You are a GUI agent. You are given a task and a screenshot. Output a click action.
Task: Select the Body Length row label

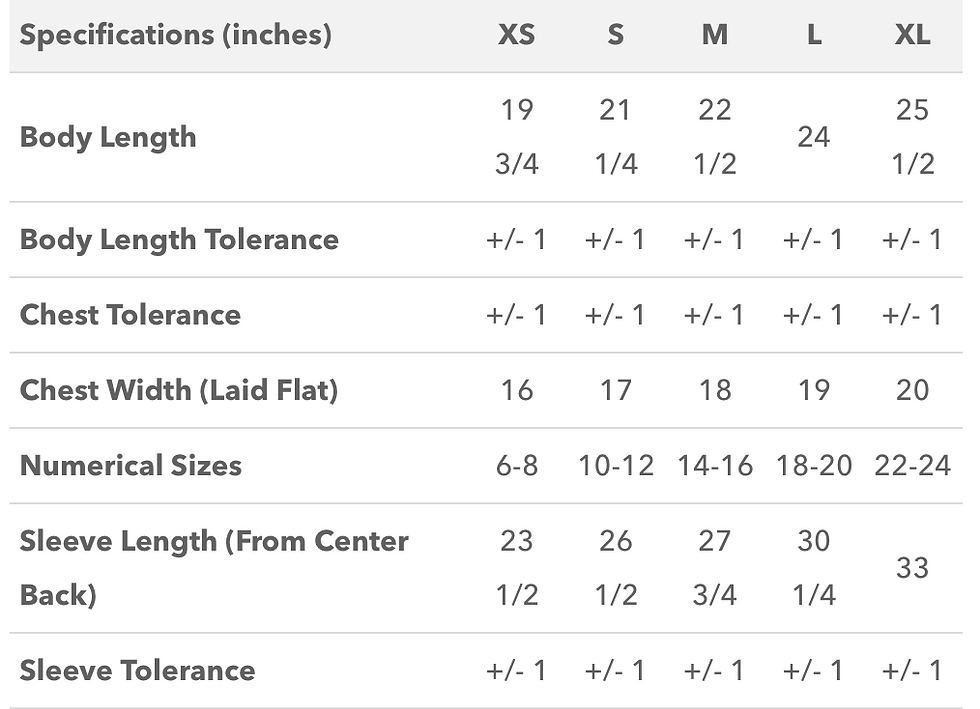108,137
